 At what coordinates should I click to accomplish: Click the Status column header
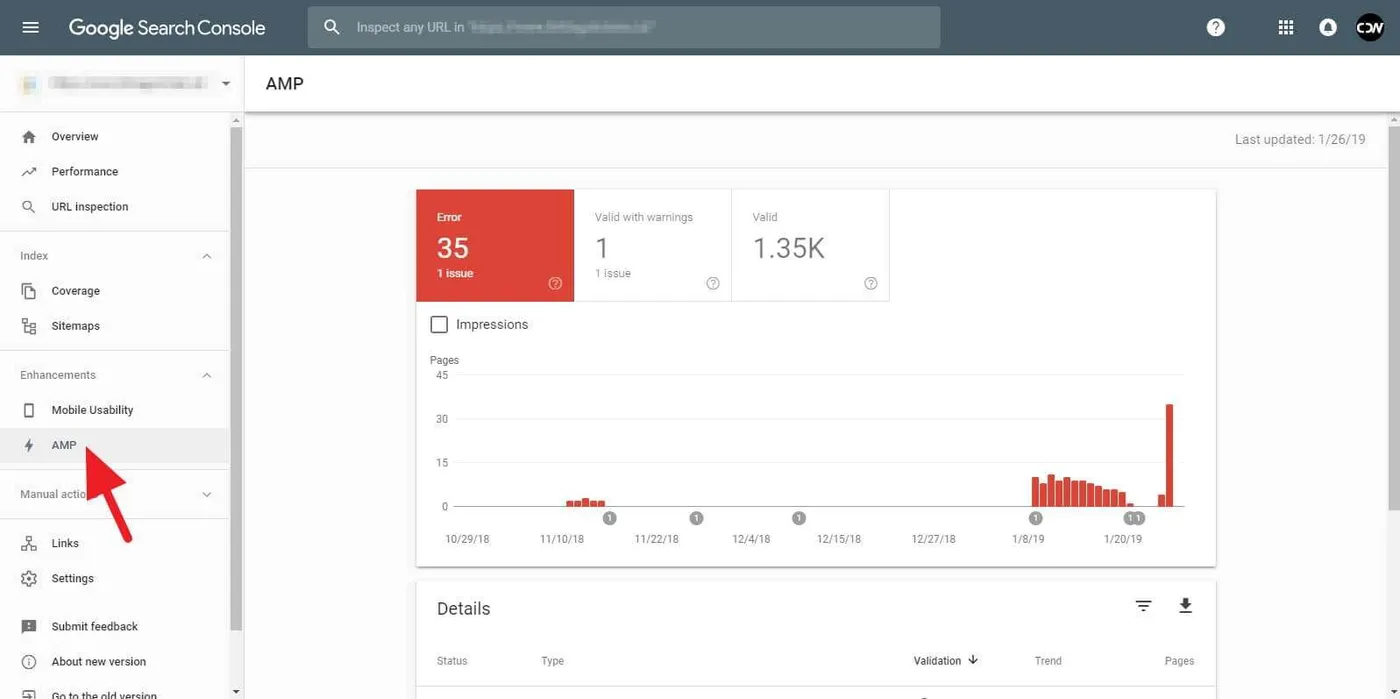[x=452, y=661]
